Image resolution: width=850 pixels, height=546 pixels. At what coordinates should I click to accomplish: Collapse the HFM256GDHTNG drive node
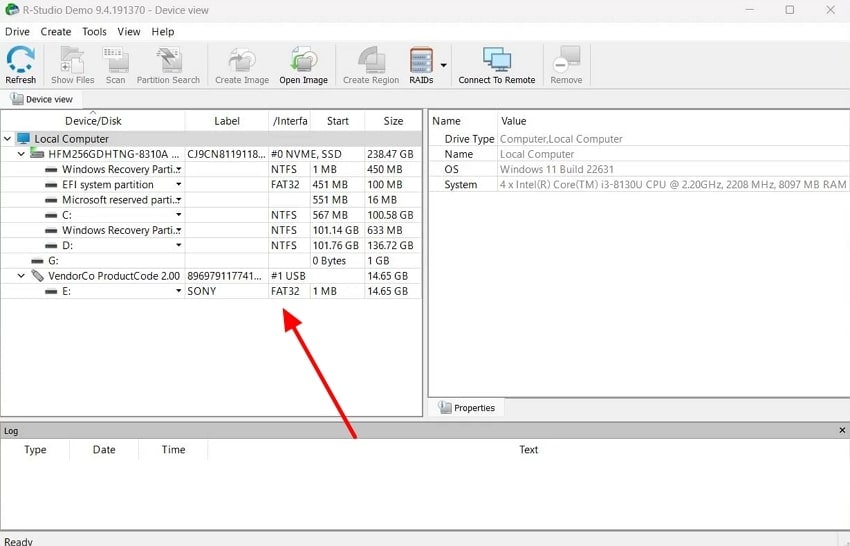(21, 154)
